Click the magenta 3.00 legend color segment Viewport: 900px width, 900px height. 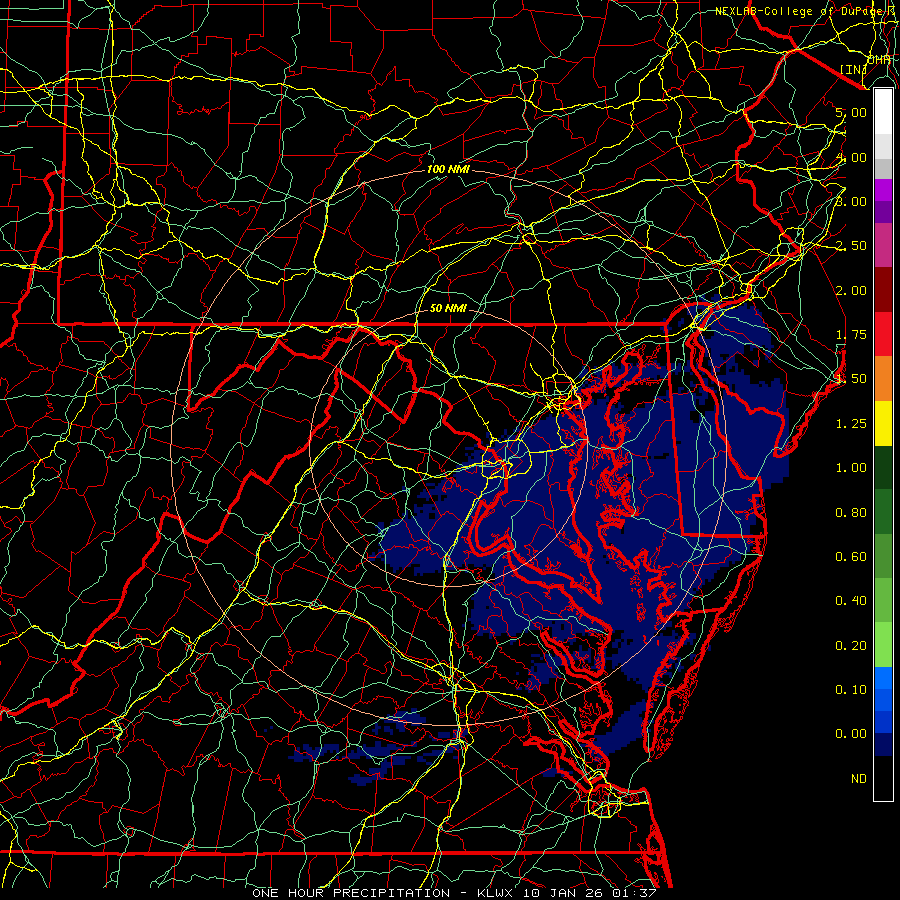click(x=883, y=190)
